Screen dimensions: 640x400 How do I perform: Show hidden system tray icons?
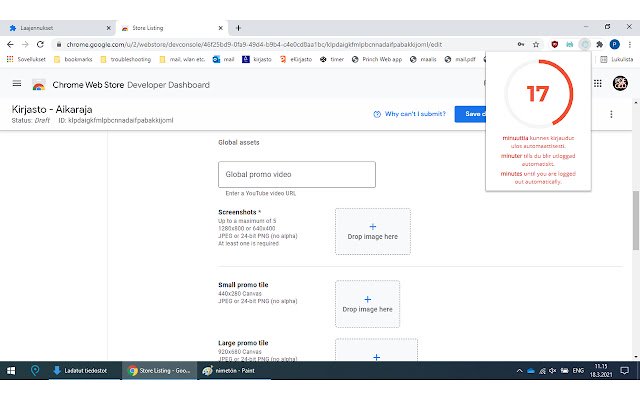[519, 371]
